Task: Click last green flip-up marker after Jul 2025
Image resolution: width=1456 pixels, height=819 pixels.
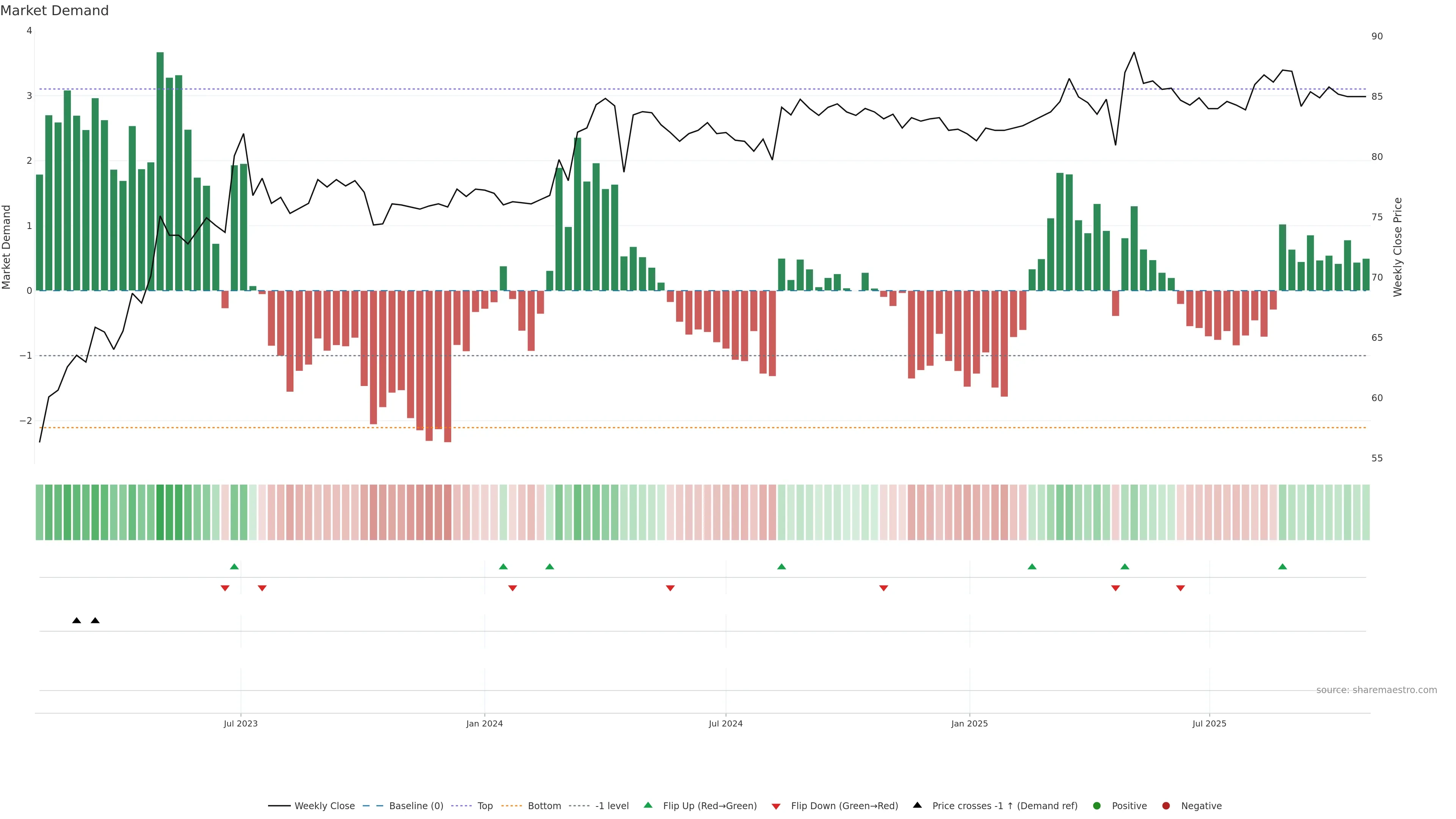Action: pyautogui.click(x=1282, y=566)
